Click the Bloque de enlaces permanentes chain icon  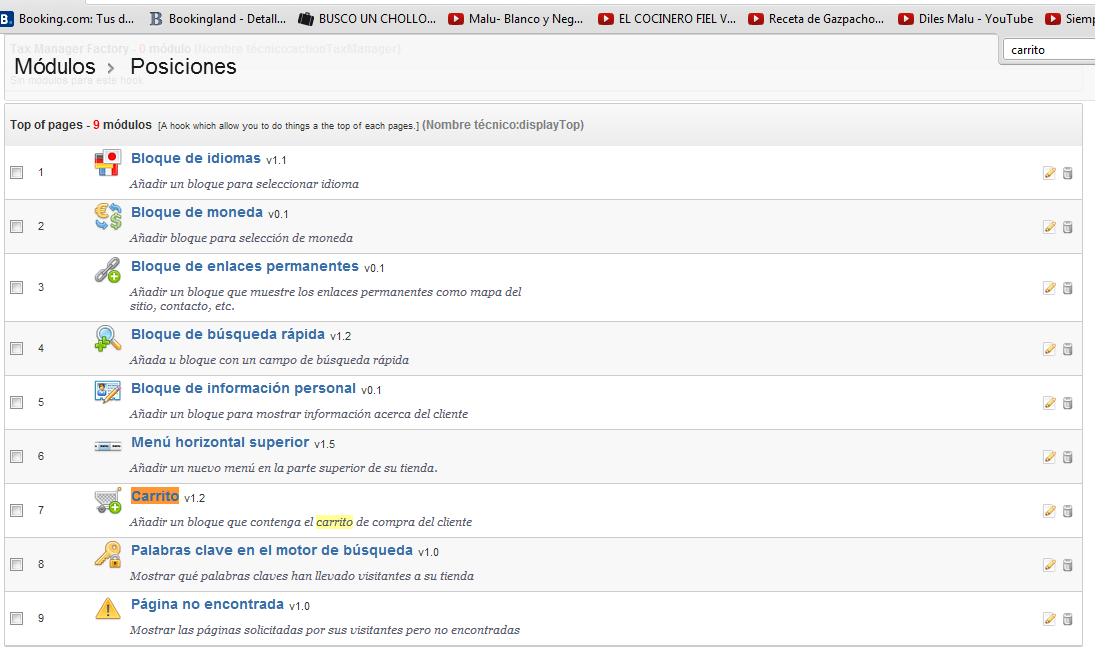pyautogui.click(x=108, y=270)
